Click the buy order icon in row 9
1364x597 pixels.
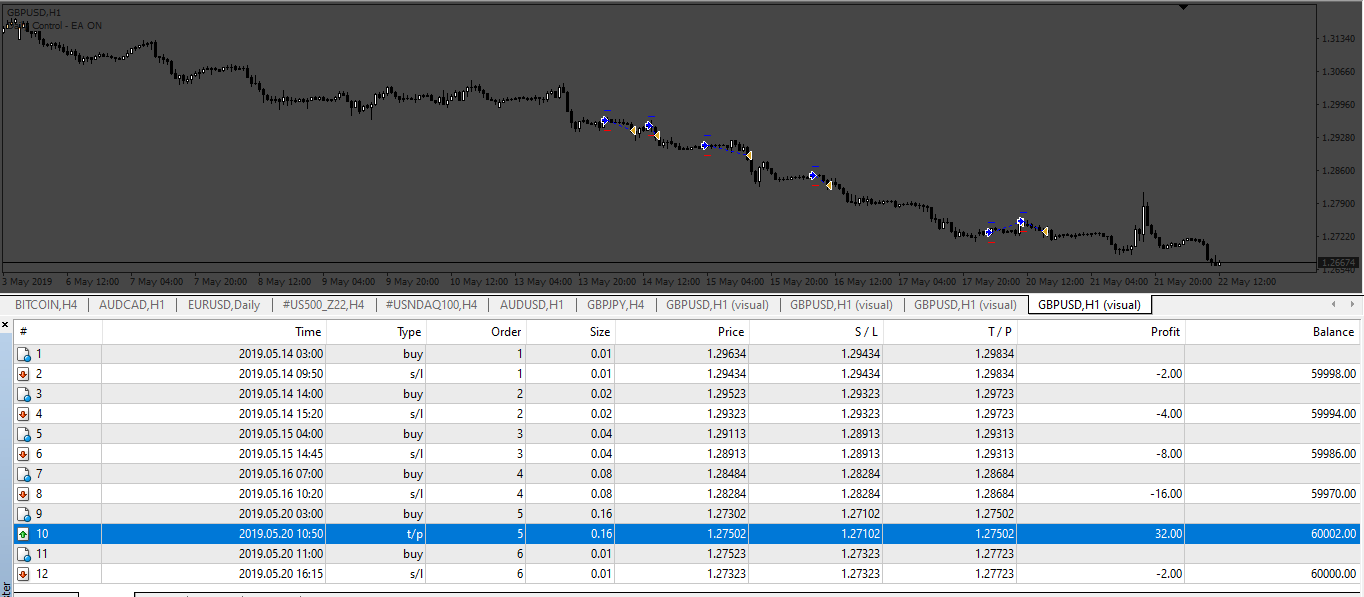tap(23, 514)
